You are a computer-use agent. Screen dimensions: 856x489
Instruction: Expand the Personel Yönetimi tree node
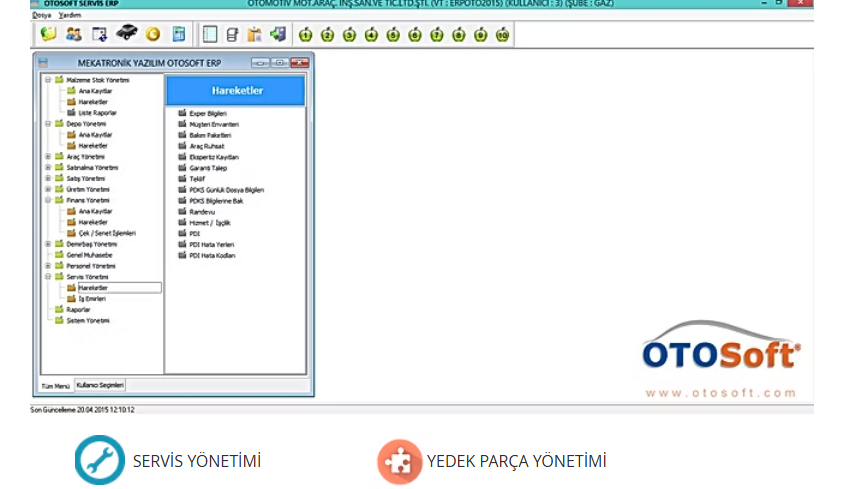click(48, 266)
